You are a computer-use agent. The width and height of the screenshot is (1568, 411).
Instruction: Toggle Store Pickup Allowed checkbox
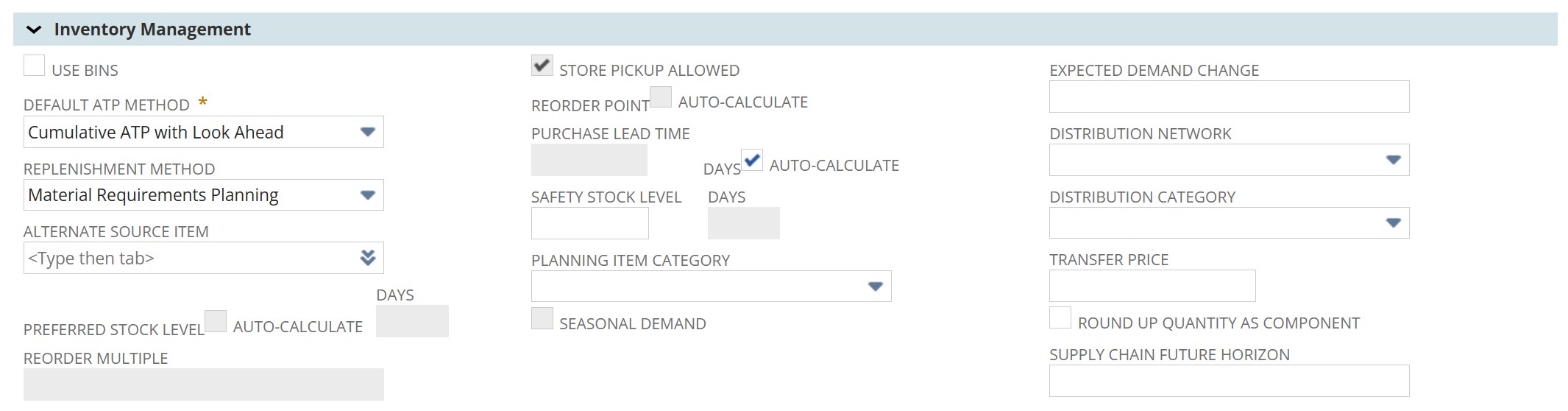coord(542,66)
